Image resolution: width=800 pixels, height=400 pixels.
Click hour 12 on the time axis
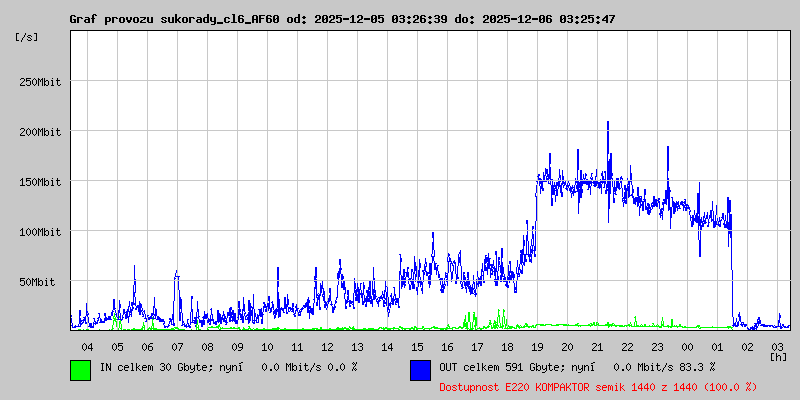pos(327,346)
